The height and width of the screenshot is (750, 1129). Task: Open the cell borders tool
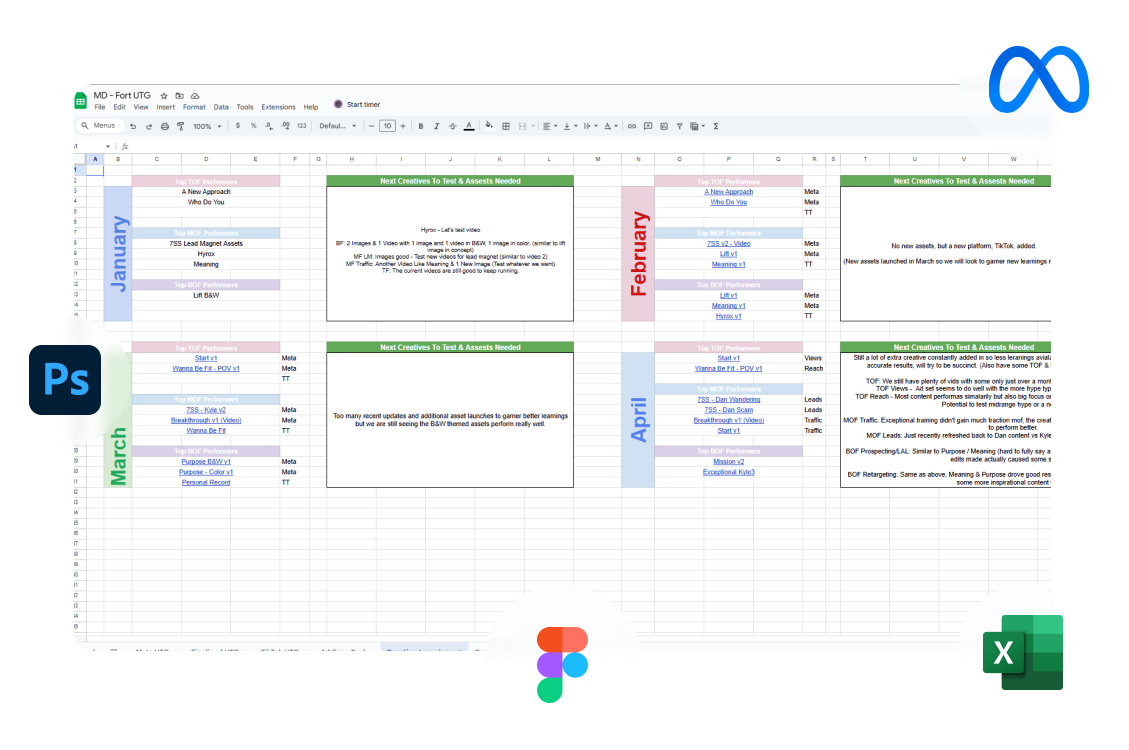point(506,126)
